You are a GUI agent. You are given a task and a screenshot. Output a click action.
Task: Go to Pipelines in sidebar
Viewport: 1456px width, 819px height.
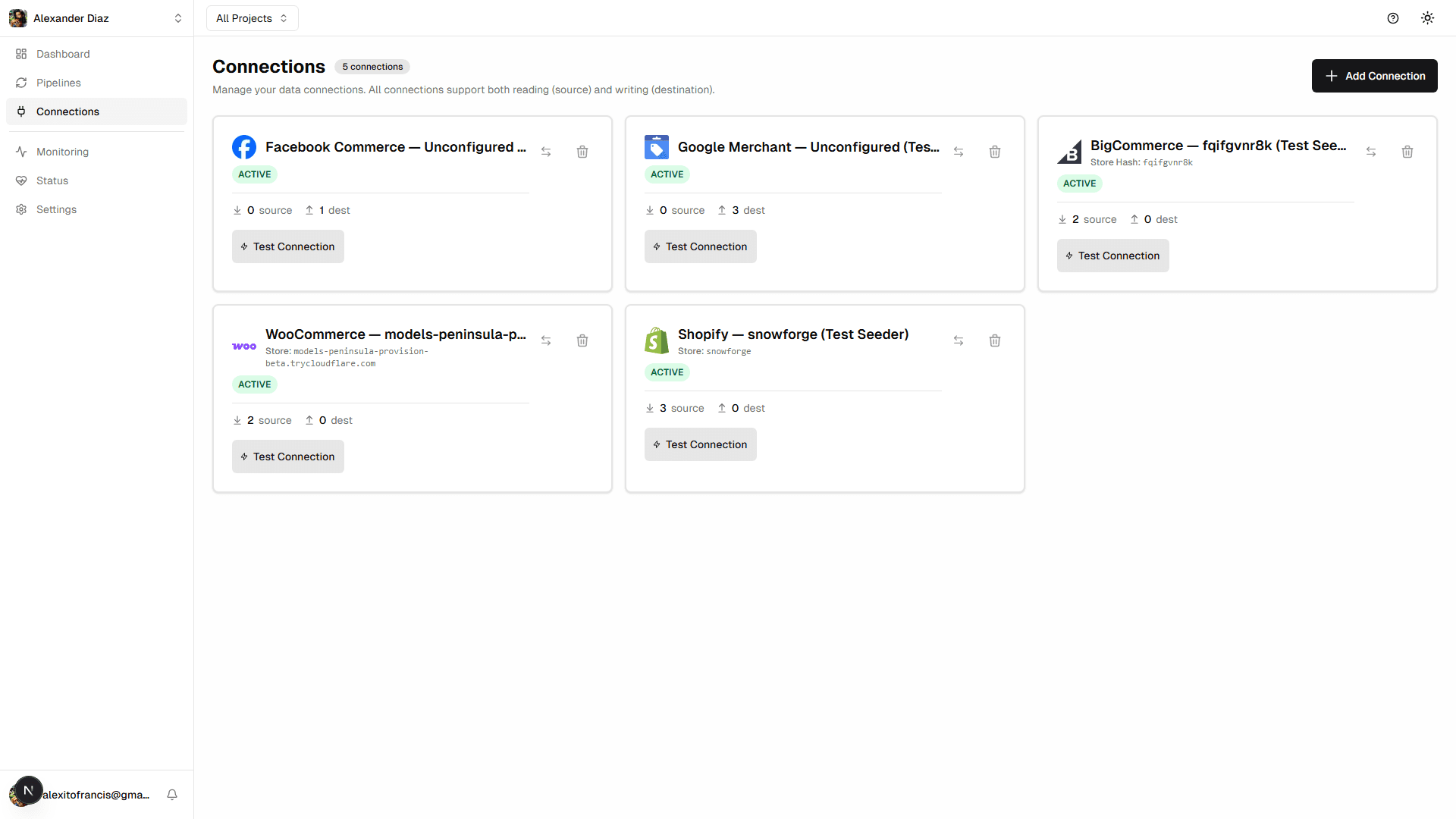point(58,83)
